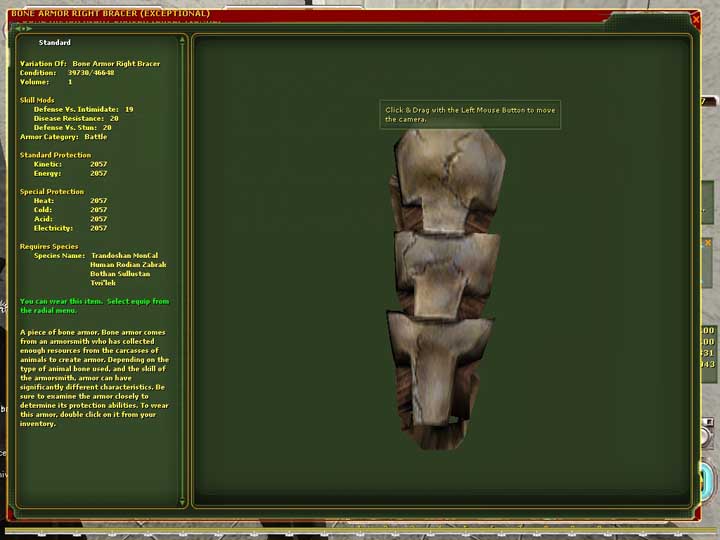
Task: Click the 'Requires Species' heading
Action: [x=49, y=247]
